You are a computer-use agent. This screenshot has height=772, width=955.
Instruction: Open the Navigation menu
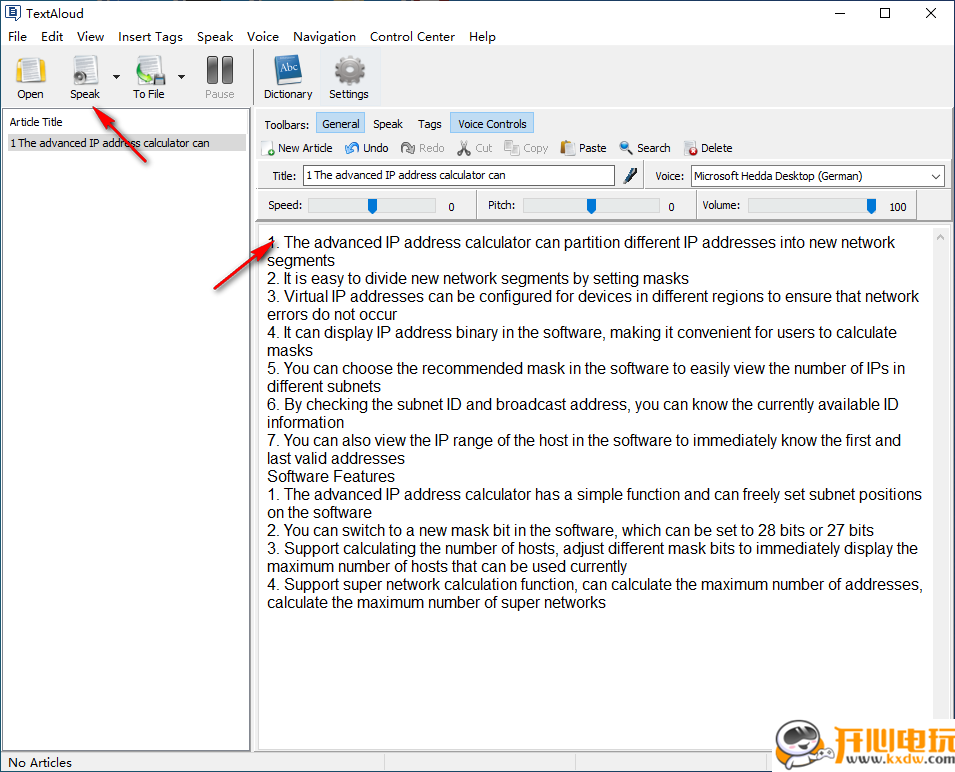pyautogui.click(x=325, y=37)
